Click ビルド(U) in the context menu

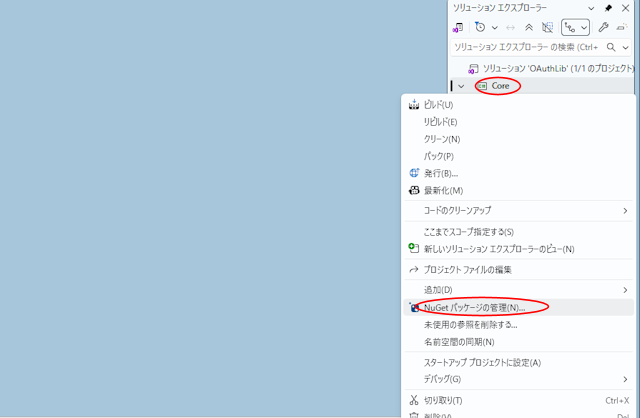[439, 105]
